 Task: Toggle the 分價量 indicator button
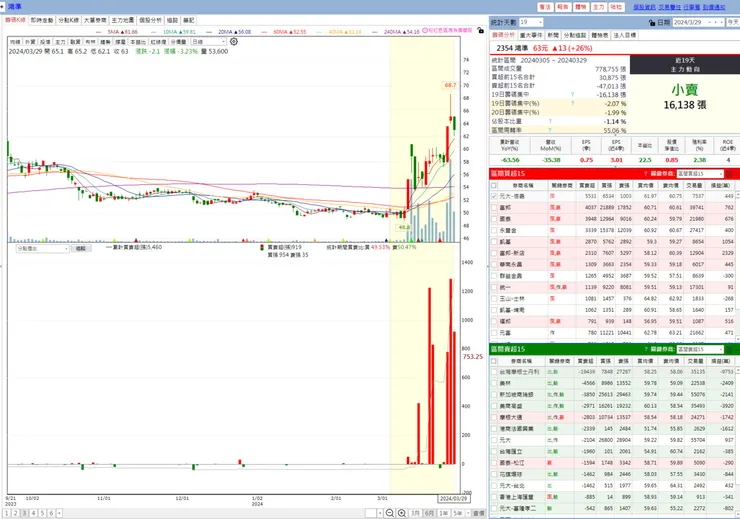(x=178, y=42)
